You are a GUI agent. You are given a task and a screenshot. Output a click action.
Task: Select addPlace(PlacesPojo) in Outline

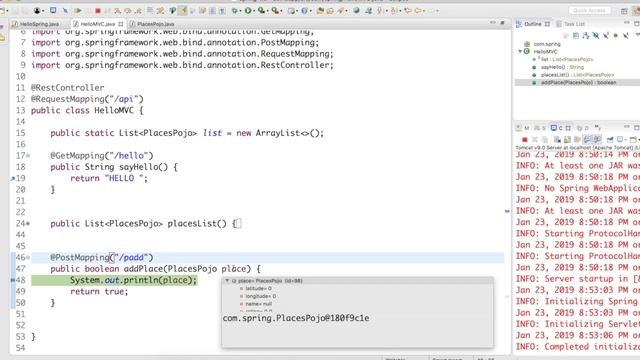point(578,82)
